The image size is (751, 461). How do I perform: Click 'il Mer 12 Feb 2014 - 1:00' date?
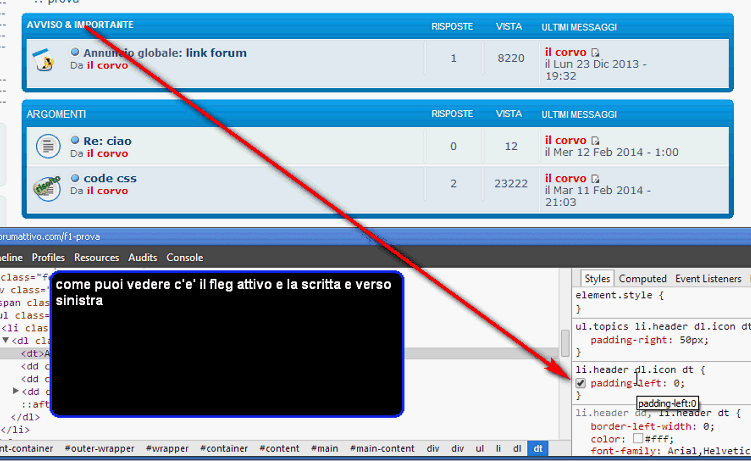point(612,152)
